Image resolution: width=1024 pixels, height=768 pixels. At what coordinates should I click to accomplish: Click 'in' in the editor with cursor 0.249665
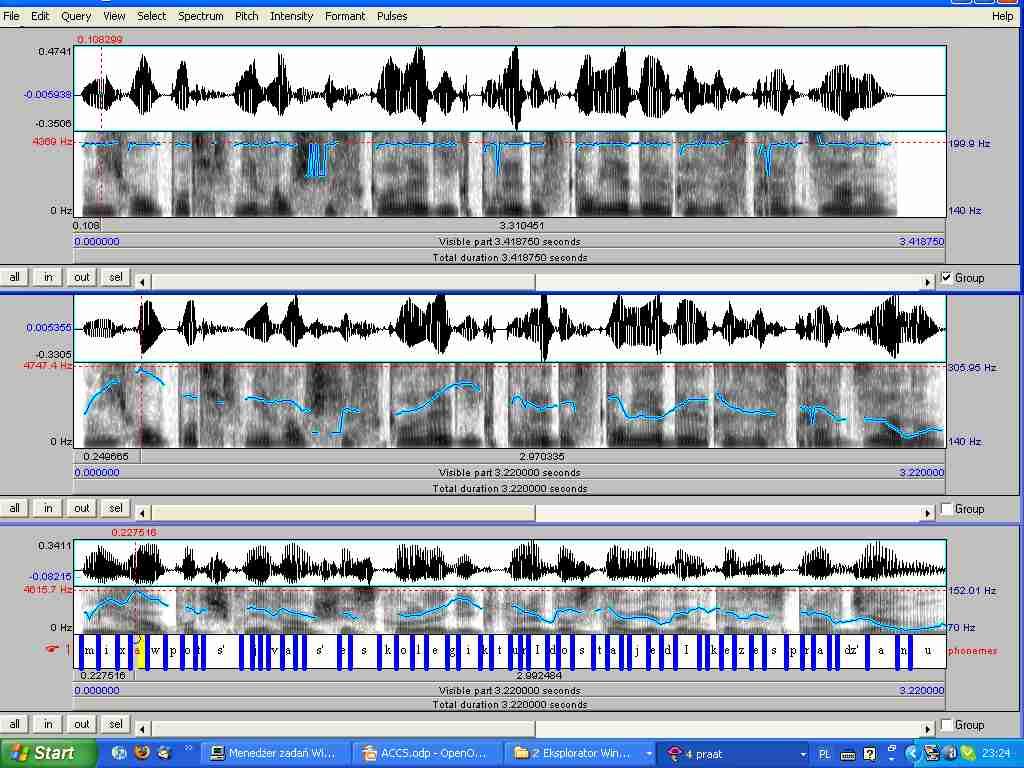48,508
